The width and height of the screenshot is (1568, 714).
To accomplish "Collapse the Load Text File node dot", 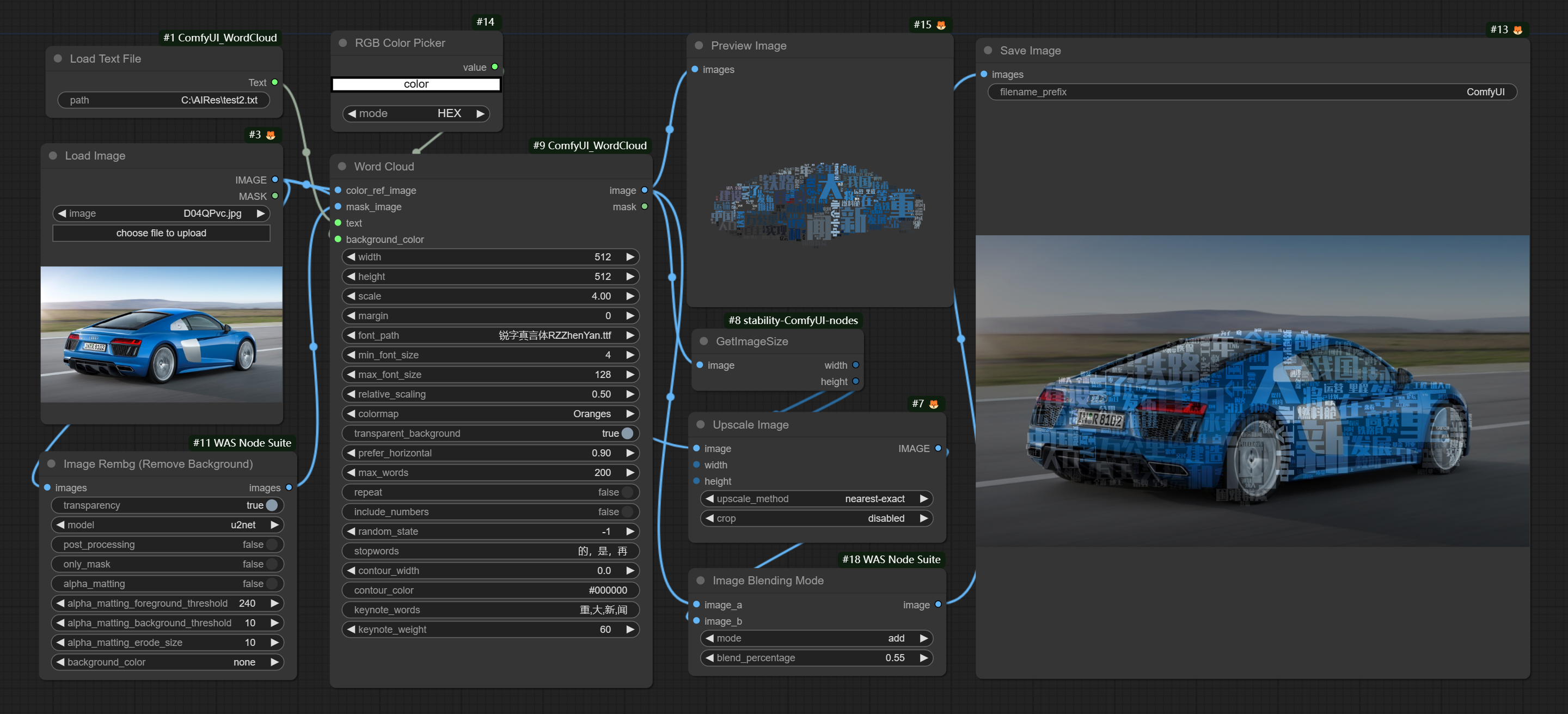I will tap(58, 58).
